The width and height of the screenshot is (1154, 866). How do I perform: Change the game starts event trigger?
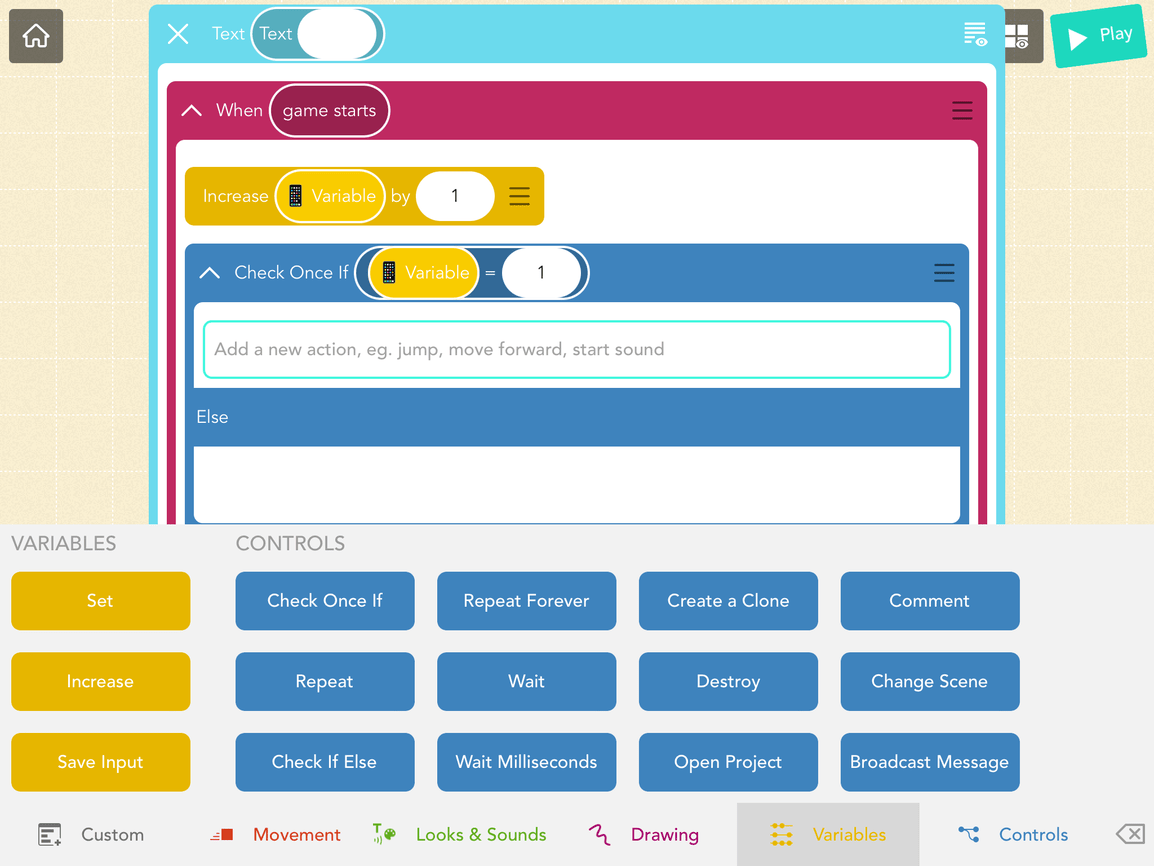329,110
